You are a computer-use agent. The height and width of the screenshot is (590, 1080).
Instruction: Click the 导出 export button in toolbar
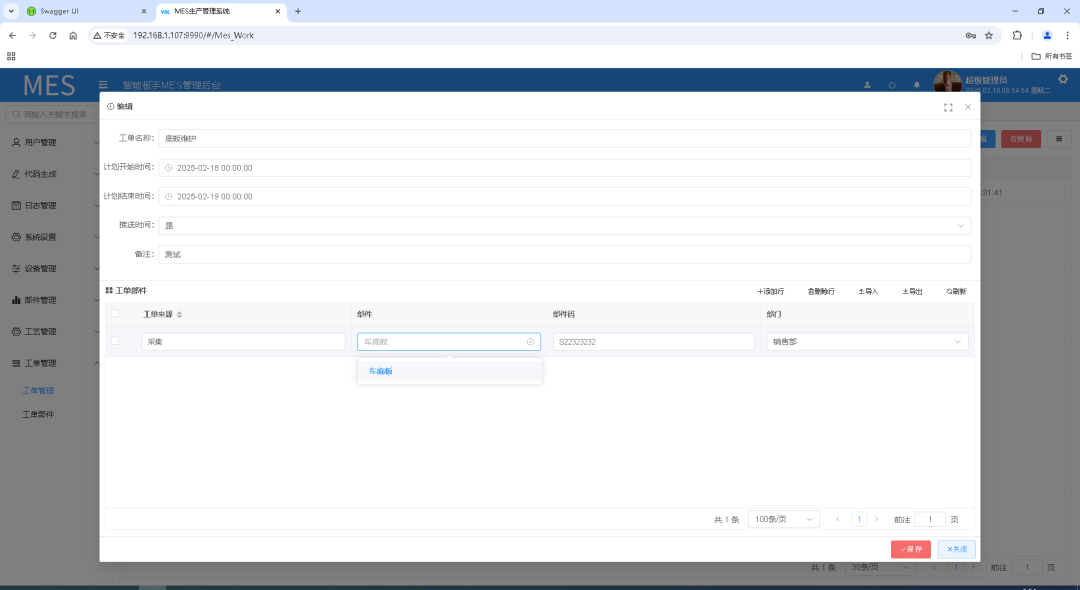912,291
